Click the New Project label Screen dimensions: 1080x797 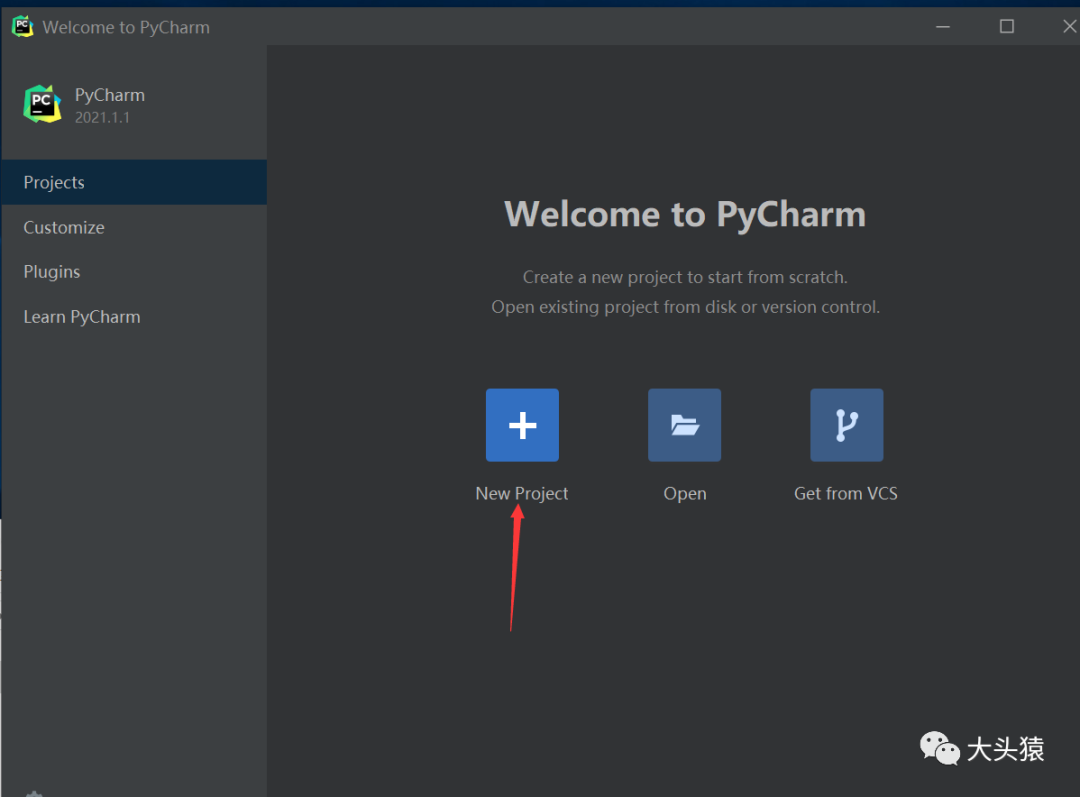click(x=521, y=494)
